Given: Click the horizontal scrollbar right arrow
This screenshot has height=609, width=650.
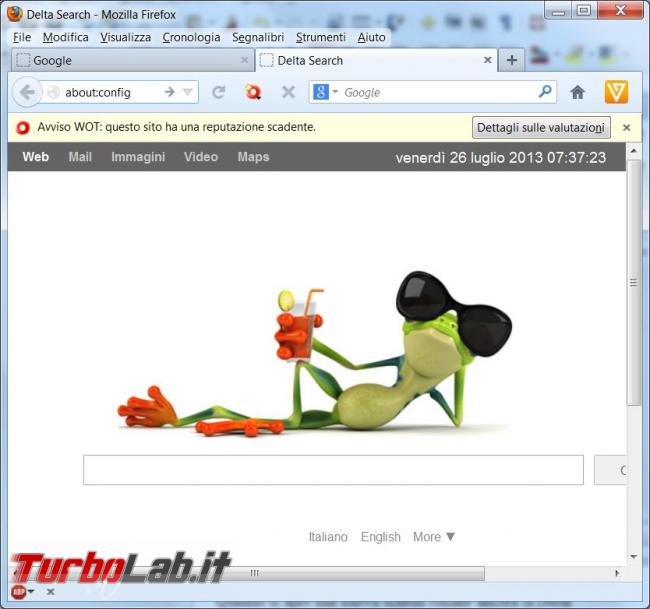Looking at the screenshot, I should click(x=617, y=573).
